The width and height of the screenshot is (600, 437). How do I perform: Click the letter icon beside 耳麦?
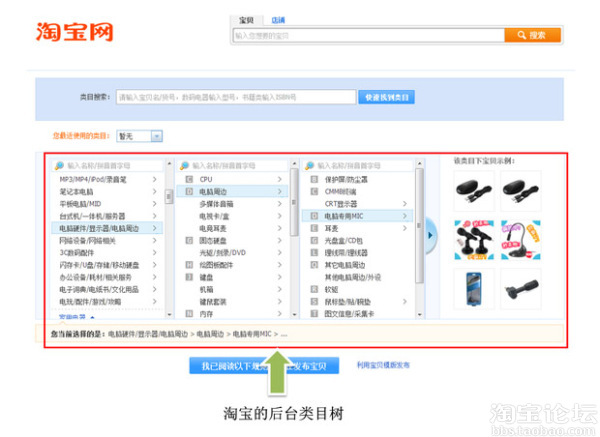click(x=314, y=228)
